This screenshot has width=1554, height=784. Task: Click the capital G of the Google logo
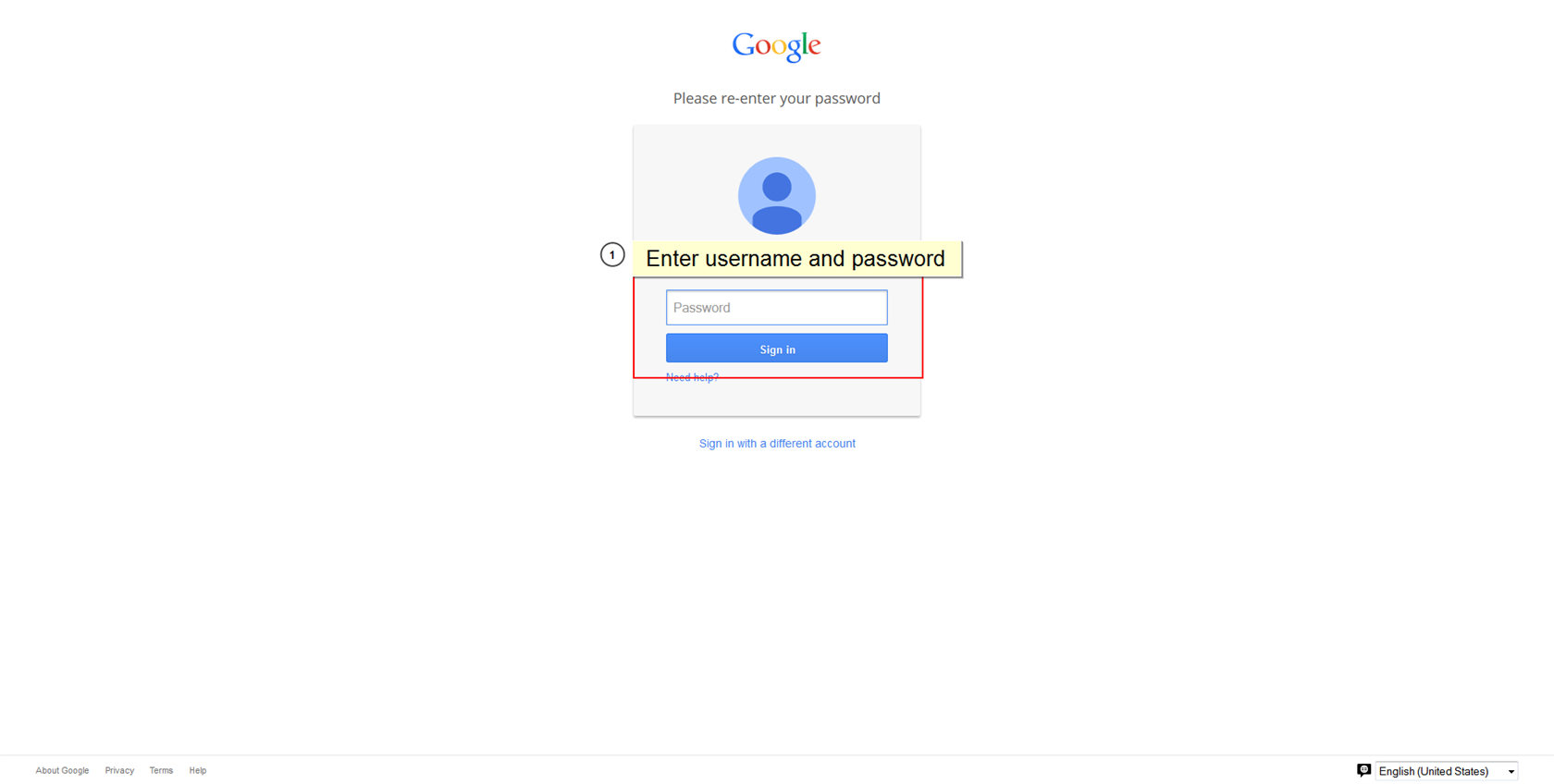click(x=744, y=44)
